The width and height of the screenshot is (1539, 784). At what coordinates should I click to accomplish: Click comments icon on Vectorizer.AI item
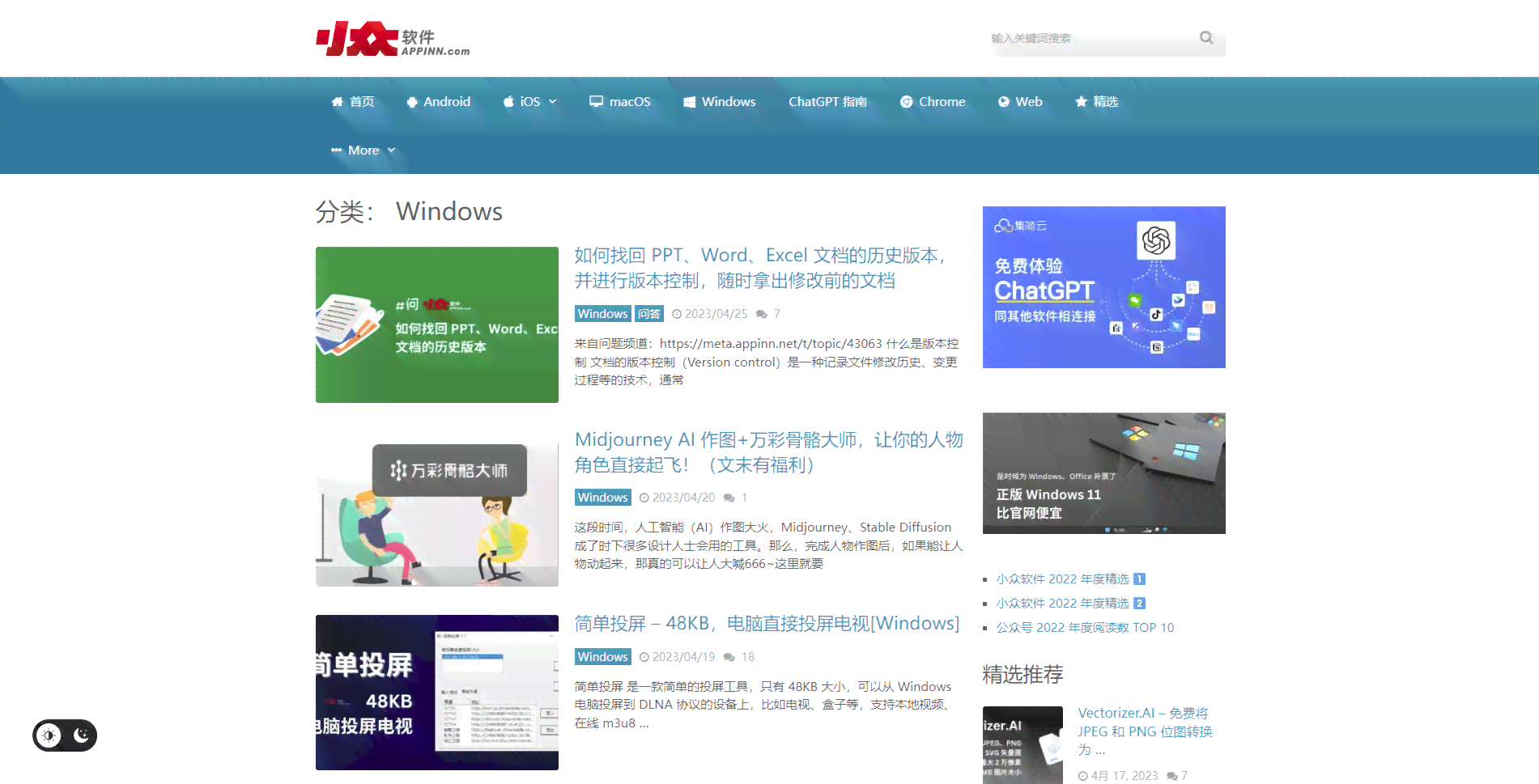tap(1172, 776)
